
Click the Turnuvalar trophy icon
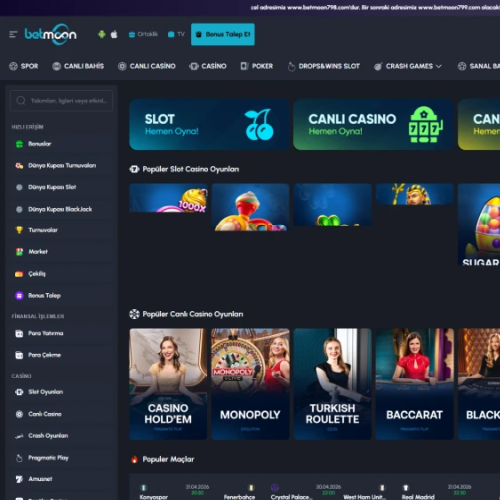pyautogui.click(x=19, y=230)
